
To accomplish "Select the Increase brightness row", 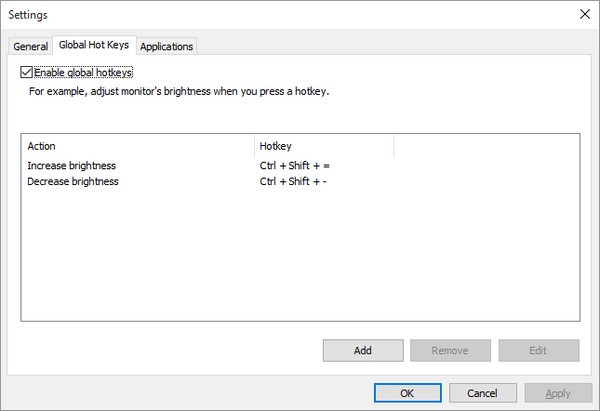I will [72, 165].
